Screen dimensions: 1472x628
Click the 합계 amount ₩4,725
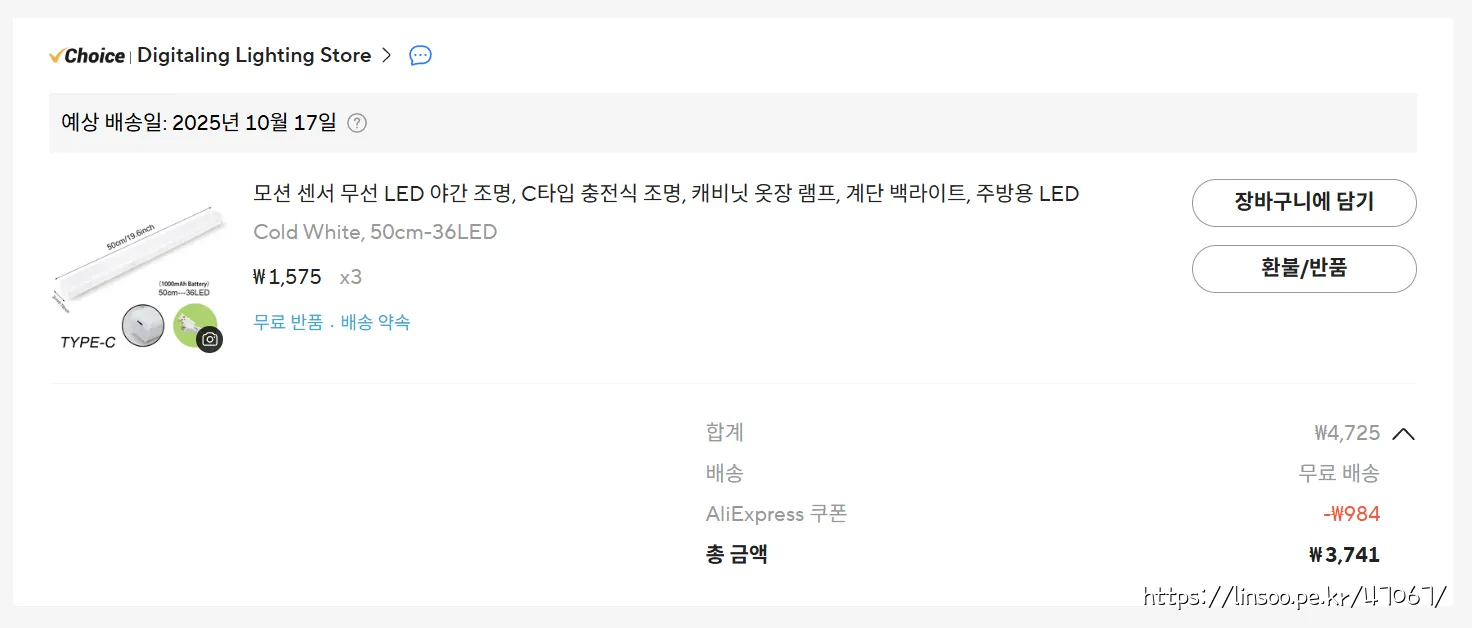coord(1347,433)
